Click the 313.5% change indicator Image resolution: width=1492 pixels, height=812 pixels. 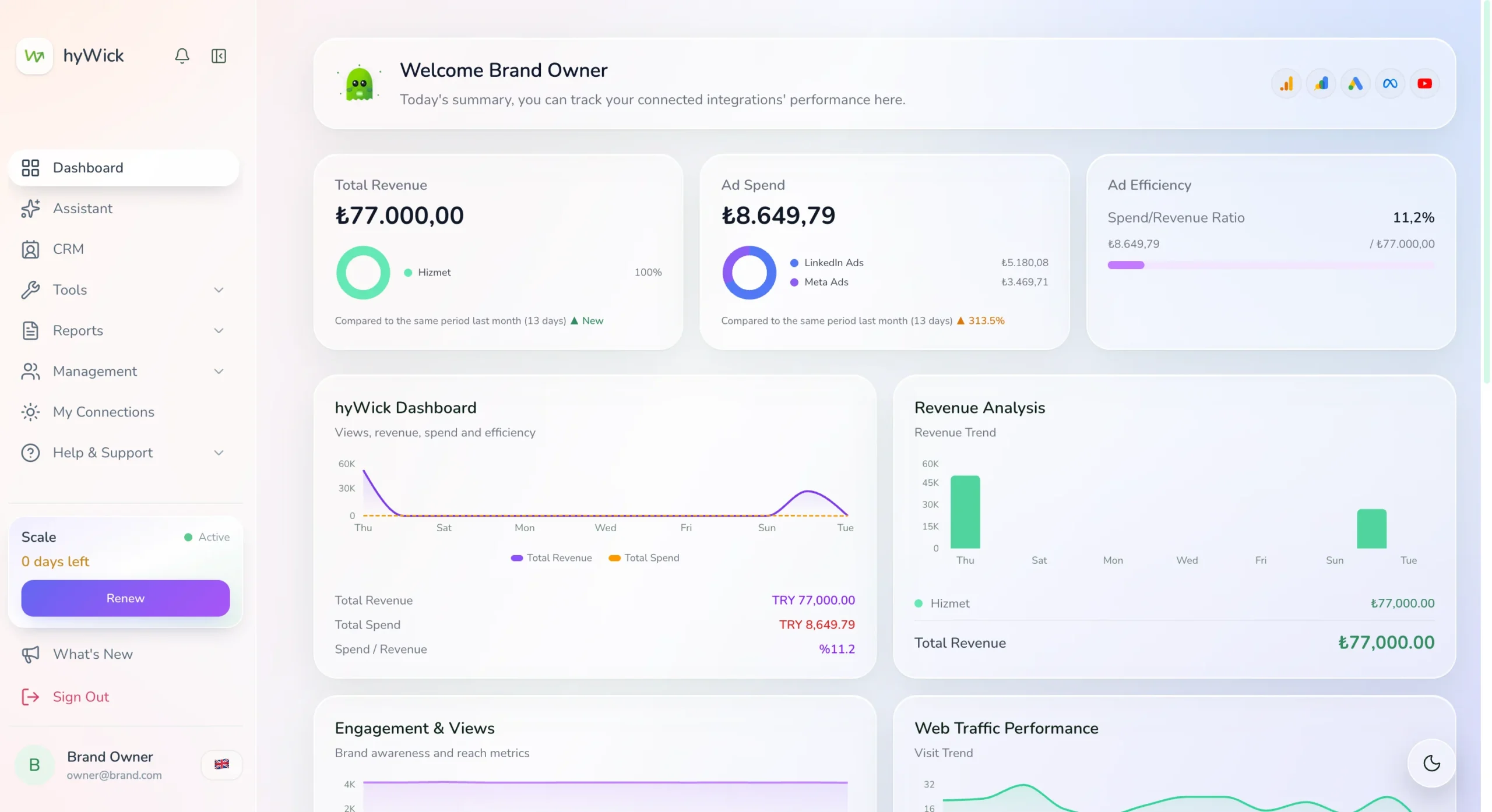coord(980,321)
